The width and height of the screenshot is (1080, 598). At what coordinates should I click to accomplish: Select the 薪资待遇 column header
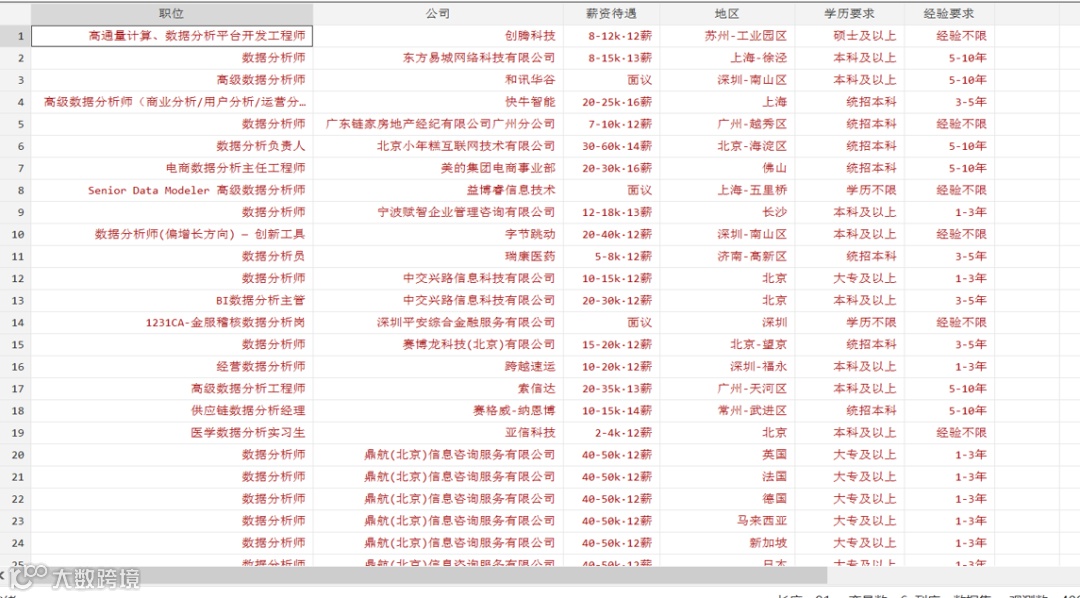pos(612,14)
